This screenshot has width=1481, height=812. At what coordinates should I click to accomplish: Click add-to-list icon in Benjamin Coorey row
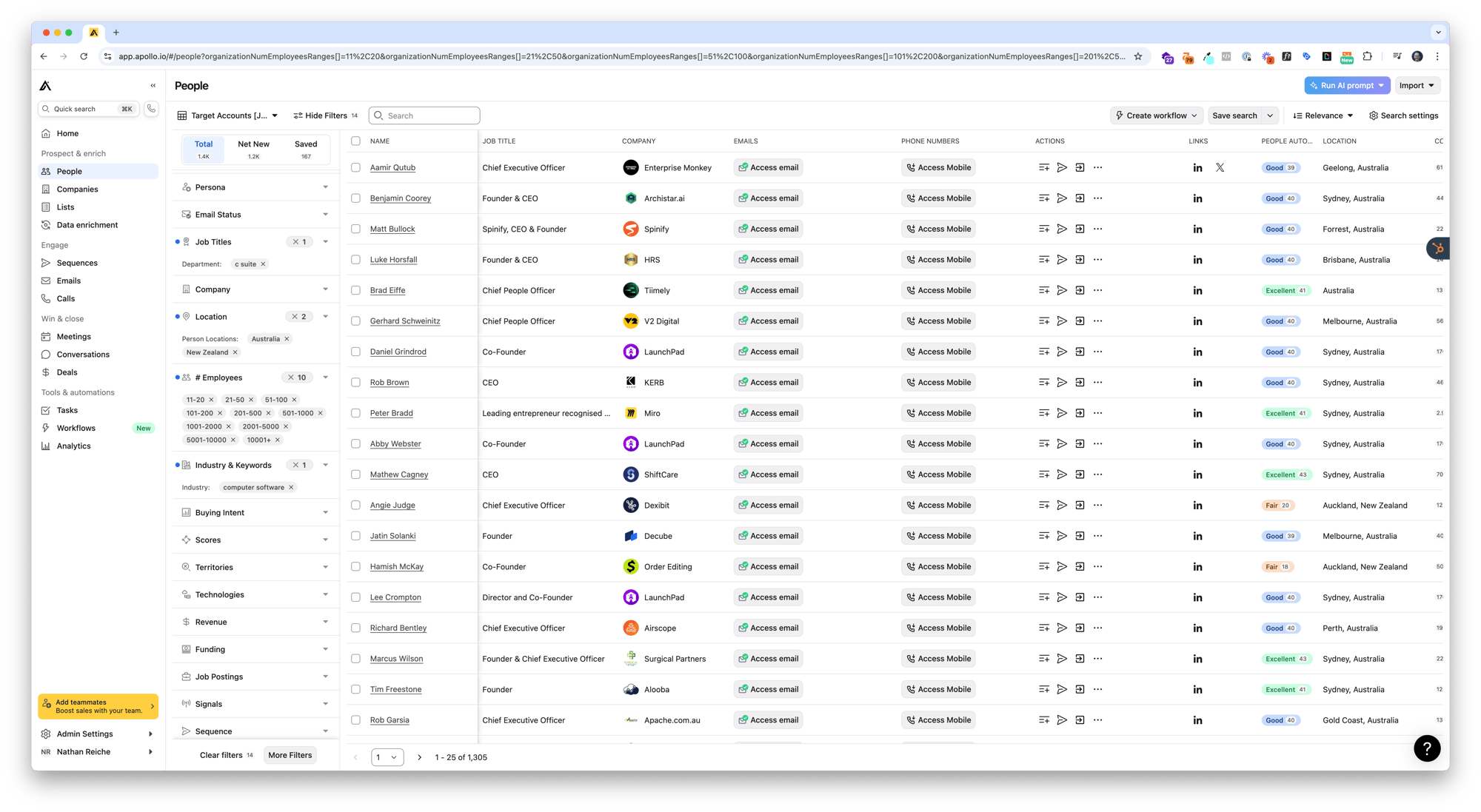[x=1044, y=198]
